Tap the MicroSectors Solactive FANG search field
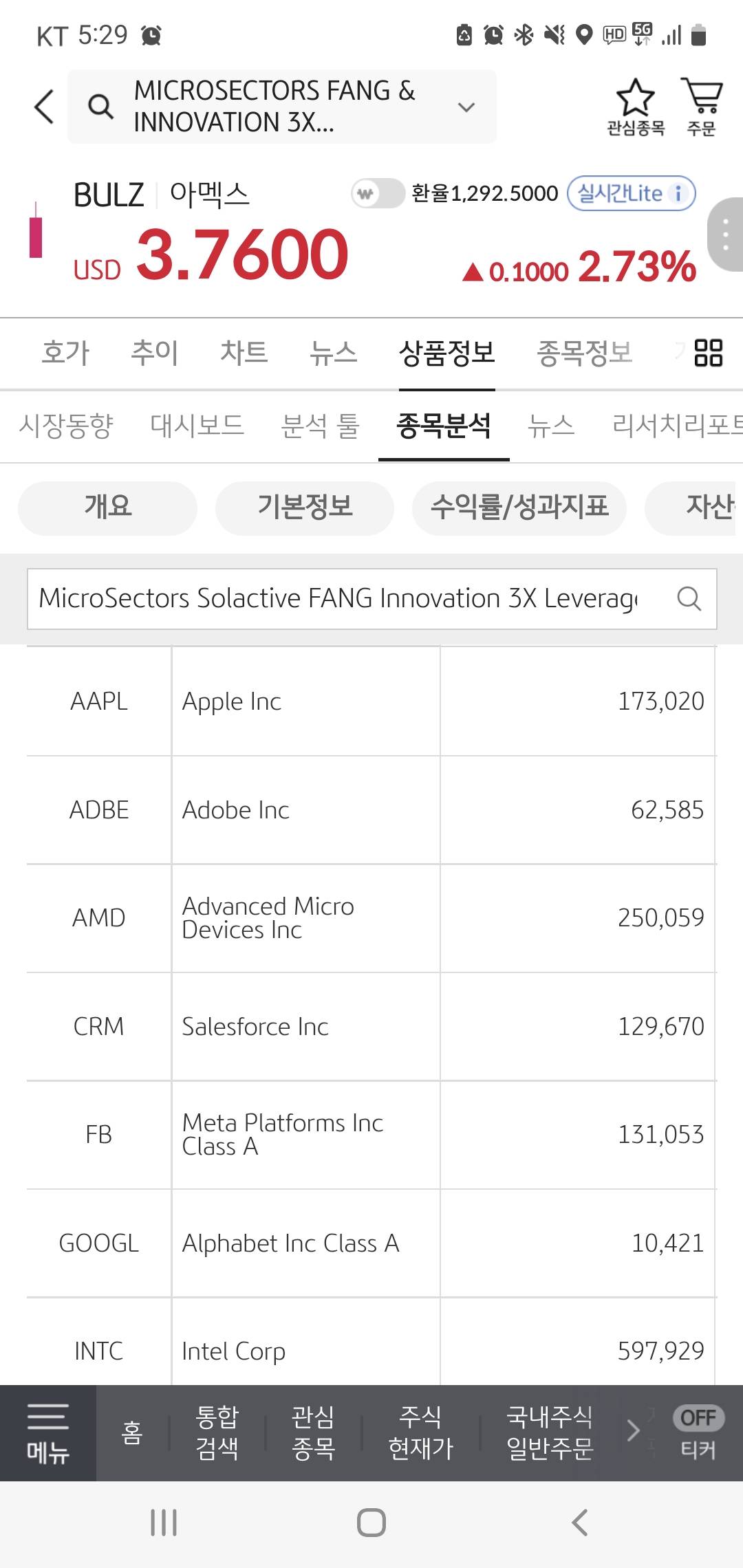The height and width of the screenshot is (1568, 743). [x=337, y=599]
